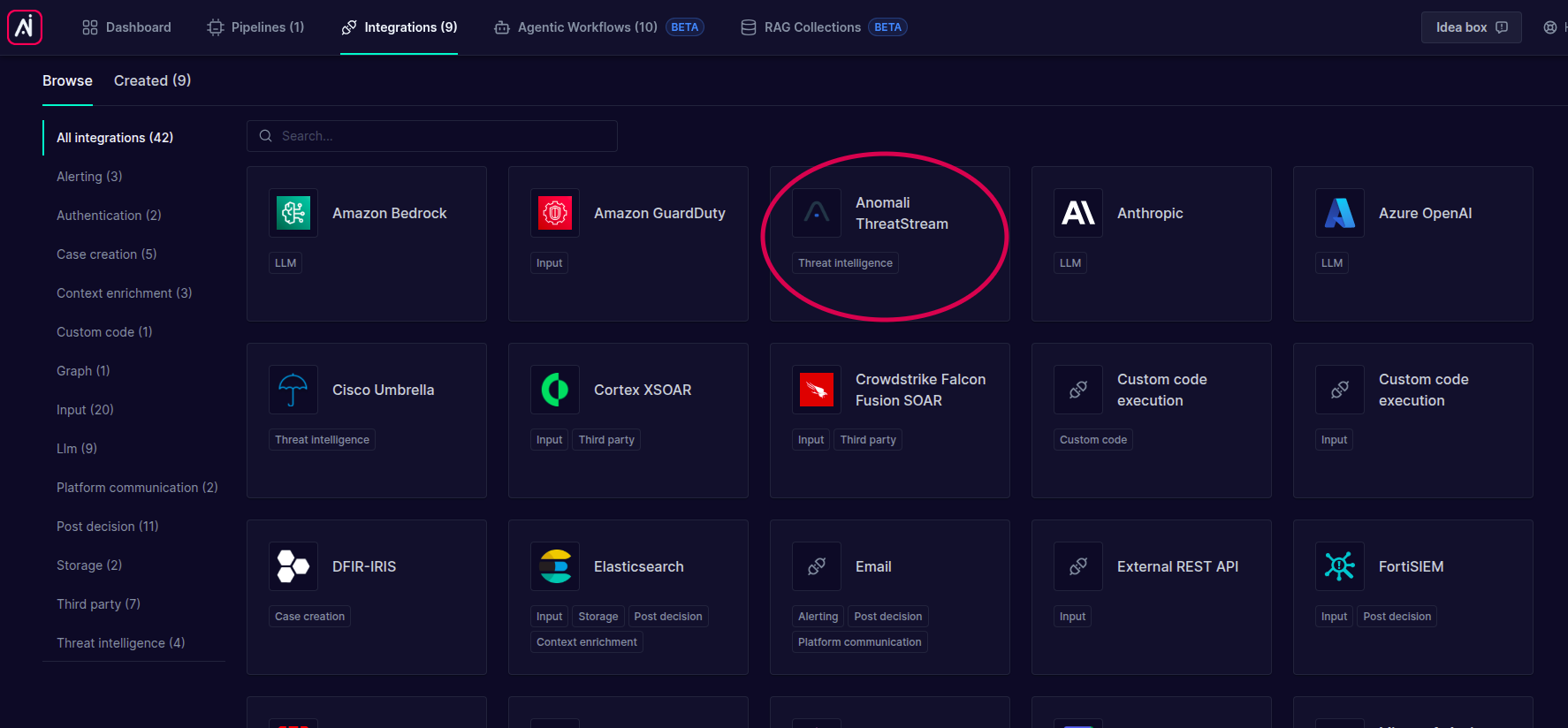Click Third party tag on Cortex XSOAR card
The height and width of the screenshot is (728, 1568).
[606, 440]
